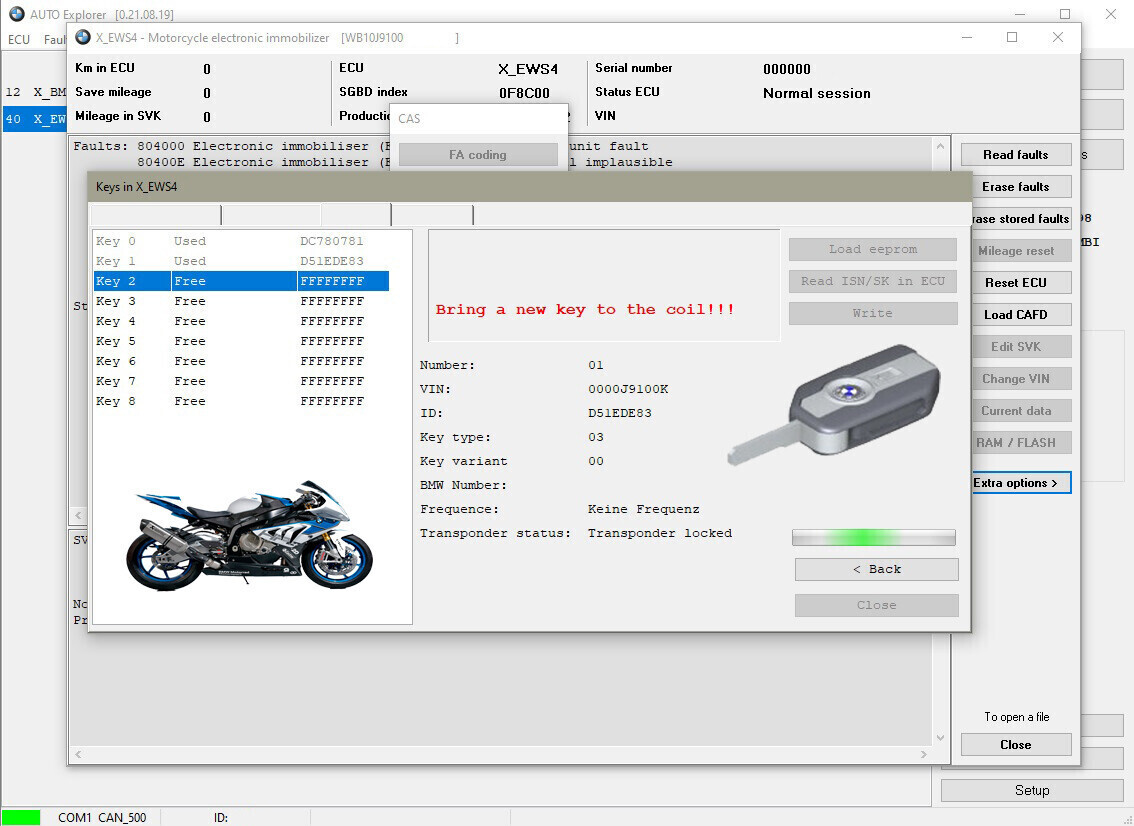Screen dimensions: 1134x826
Task: Select the Key 3 row
Action: (x=242, y=301)
